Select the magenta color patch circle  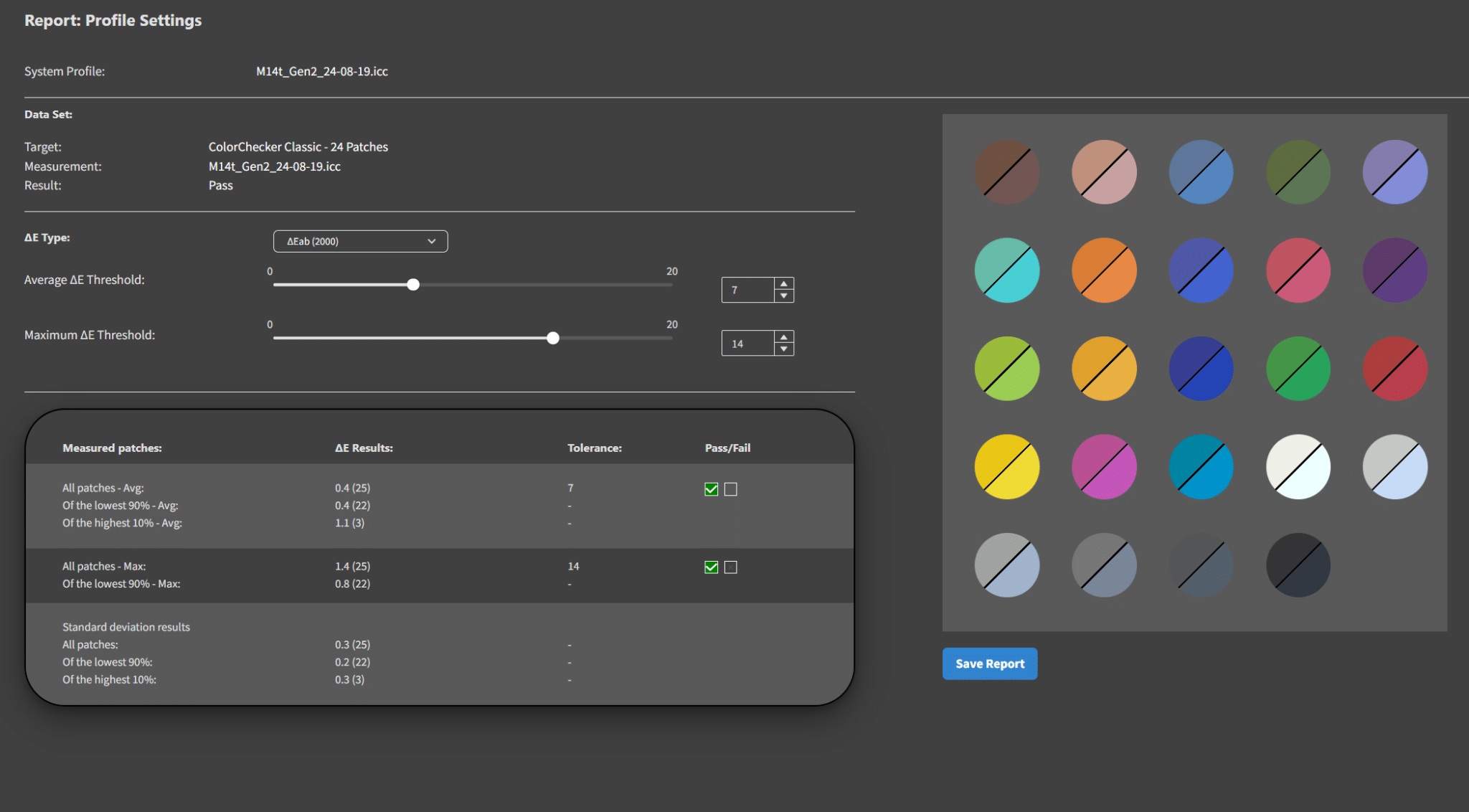pos(1104,467)
